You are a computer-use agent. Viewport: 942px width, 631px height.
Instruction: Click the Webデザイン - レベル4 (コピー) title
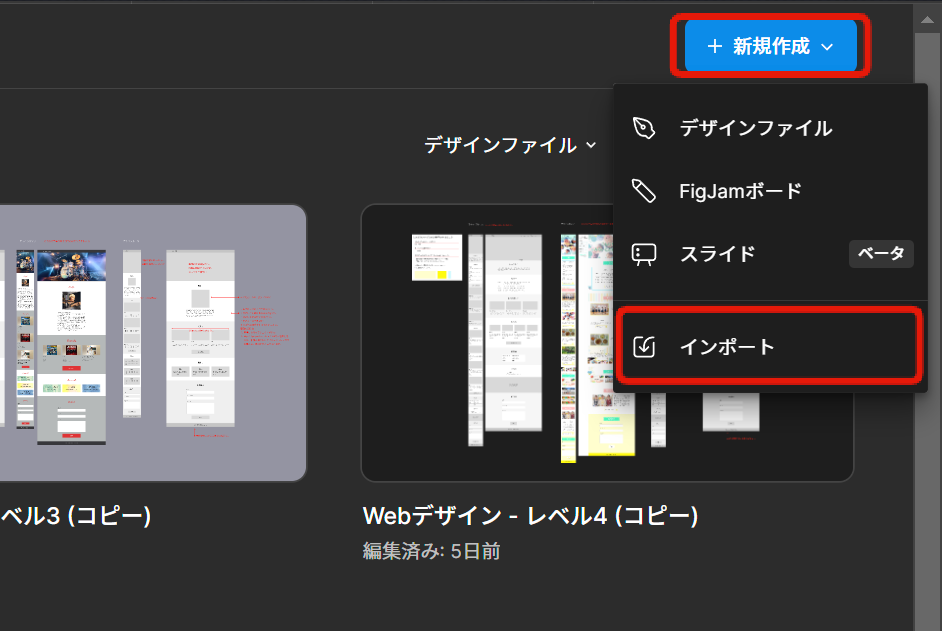click(x=529, y=516)
